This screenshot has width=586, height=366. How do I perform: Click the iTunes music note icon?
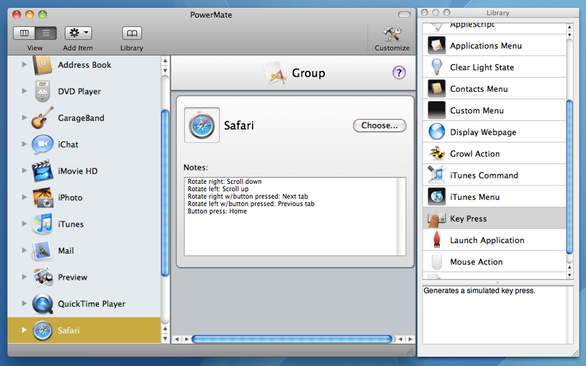pyautogui.click(x=42, y=224)
